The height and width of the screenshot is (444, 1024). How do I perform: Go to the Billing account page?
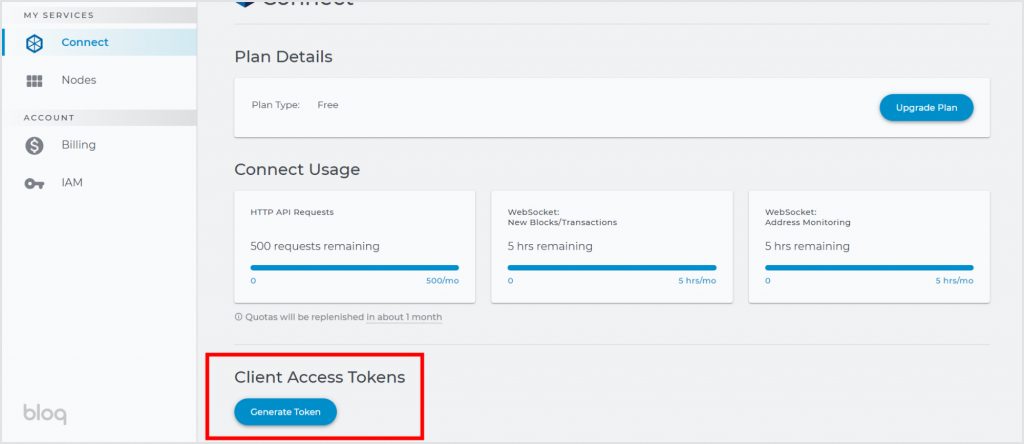click(x=99, y=145)
